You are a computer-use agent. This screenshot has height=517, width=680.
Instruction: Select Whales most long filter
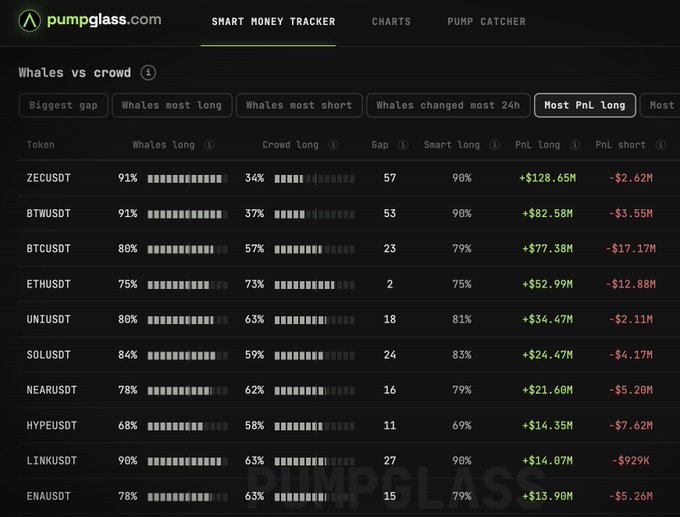172,105
